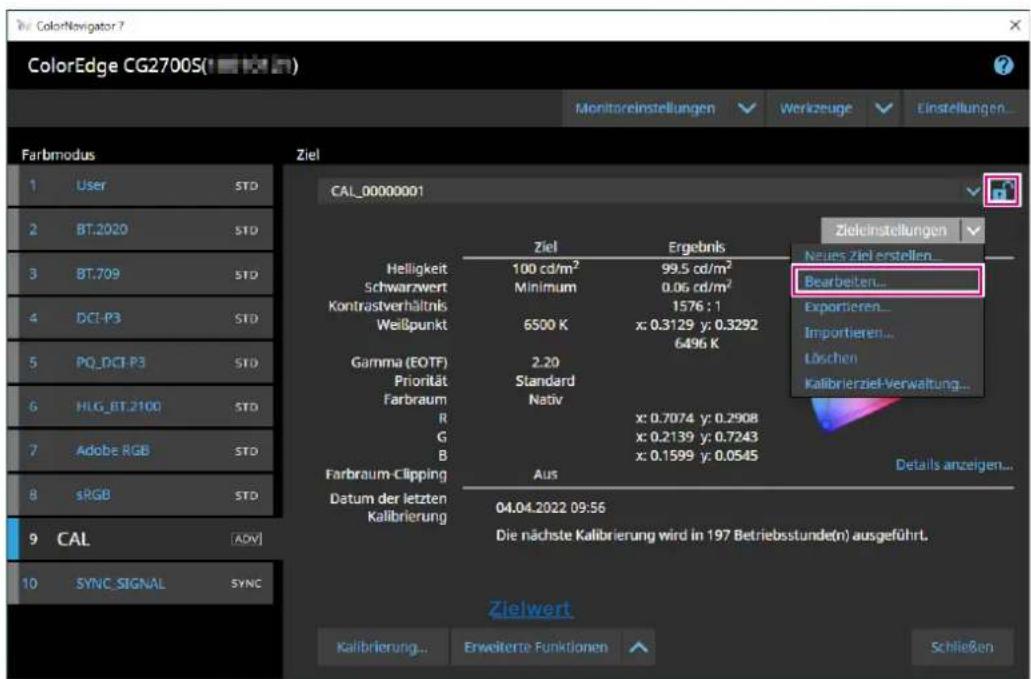Select color mode 1 User

[141, 185]
